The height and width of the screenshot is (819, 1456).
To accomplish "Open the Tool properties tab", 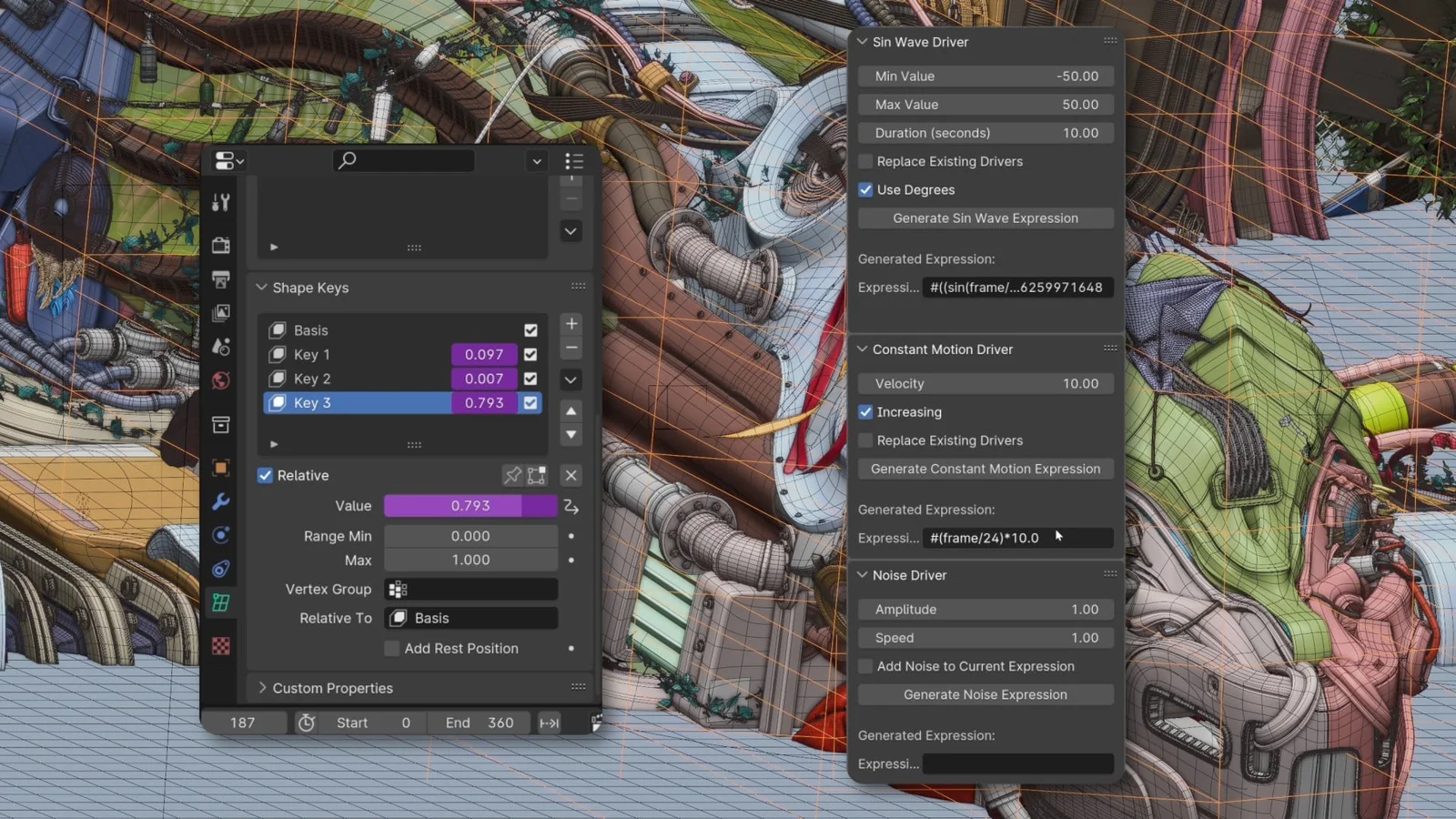I will click(x=221, y=202).
